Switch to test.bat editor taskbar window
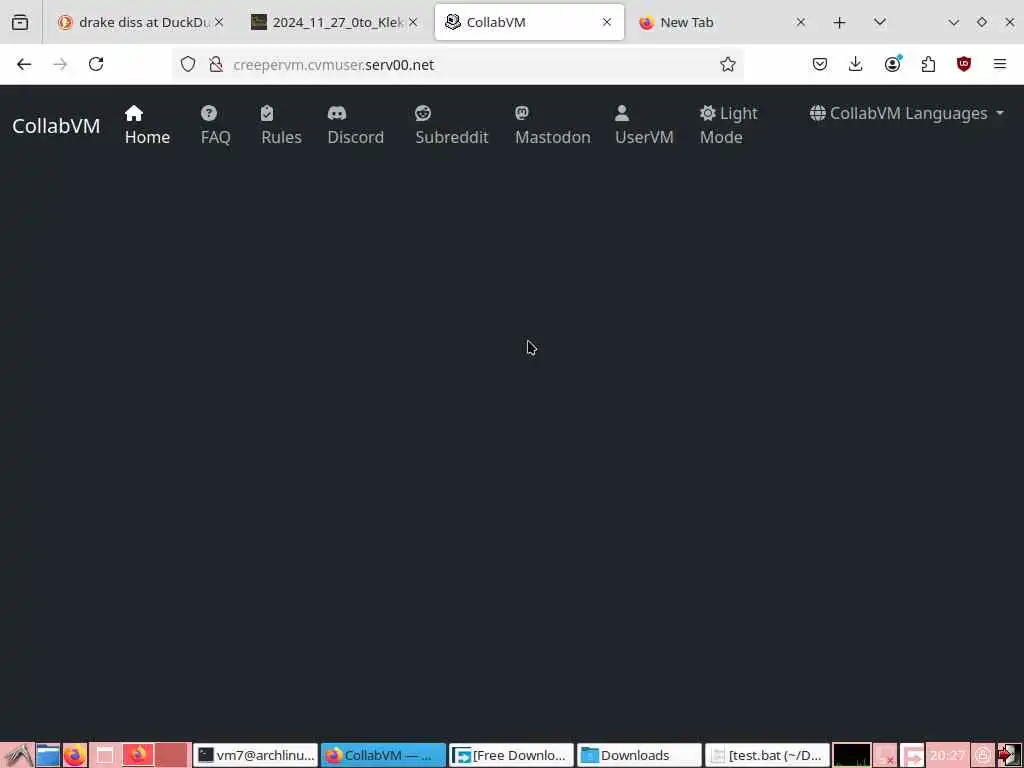Image resolution: width=1024 pixels, height=768 pixels. [x=767, y=756]
